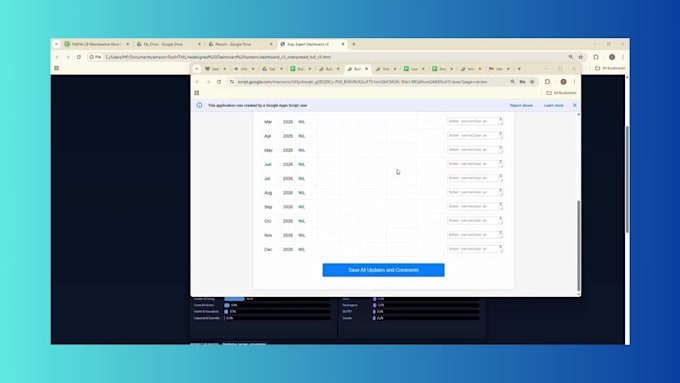
Task: Open the back window's Chrome three-dot menu
Action: point(623,57)
